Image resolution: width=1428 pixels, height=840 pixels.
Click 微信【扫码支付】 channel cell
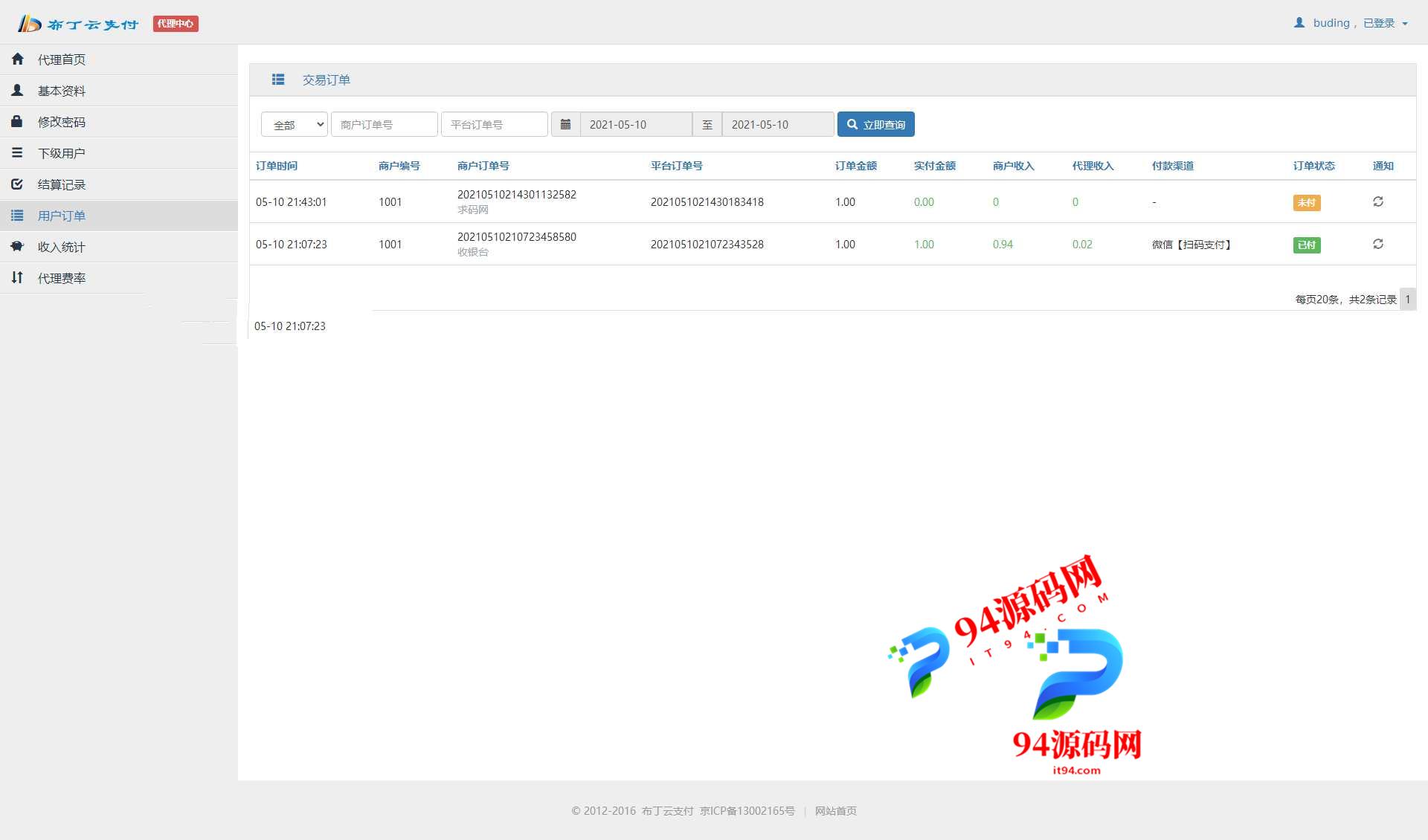coord(1191,244)
